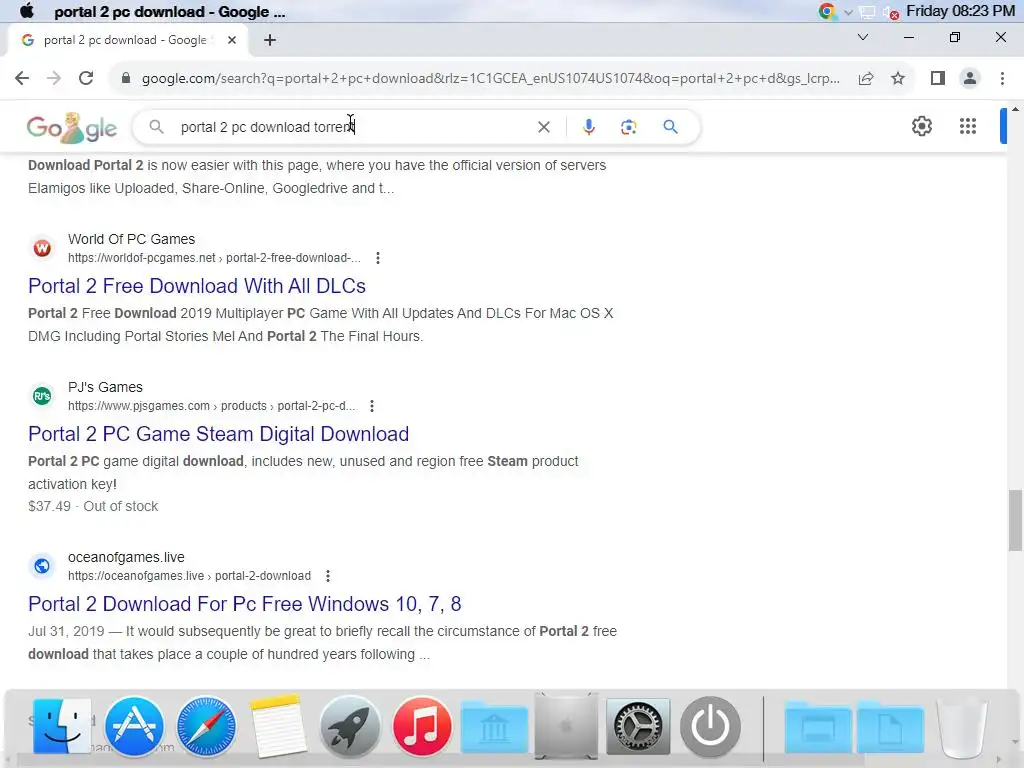Open System Preferences gear in dock

[x=638, y=726]
